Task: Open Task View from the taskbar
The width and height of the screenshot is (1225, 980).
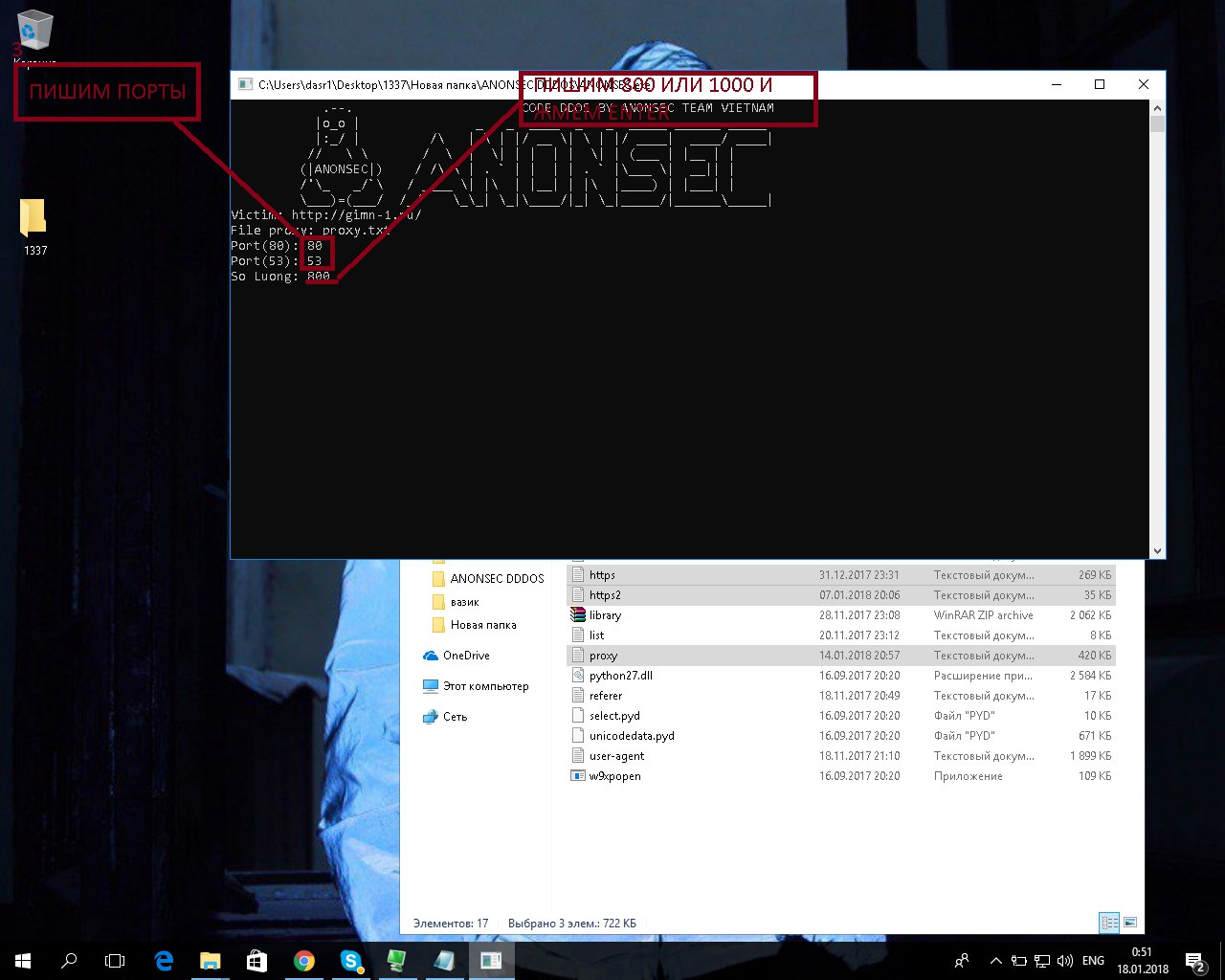Action: (x=115, y=961)
